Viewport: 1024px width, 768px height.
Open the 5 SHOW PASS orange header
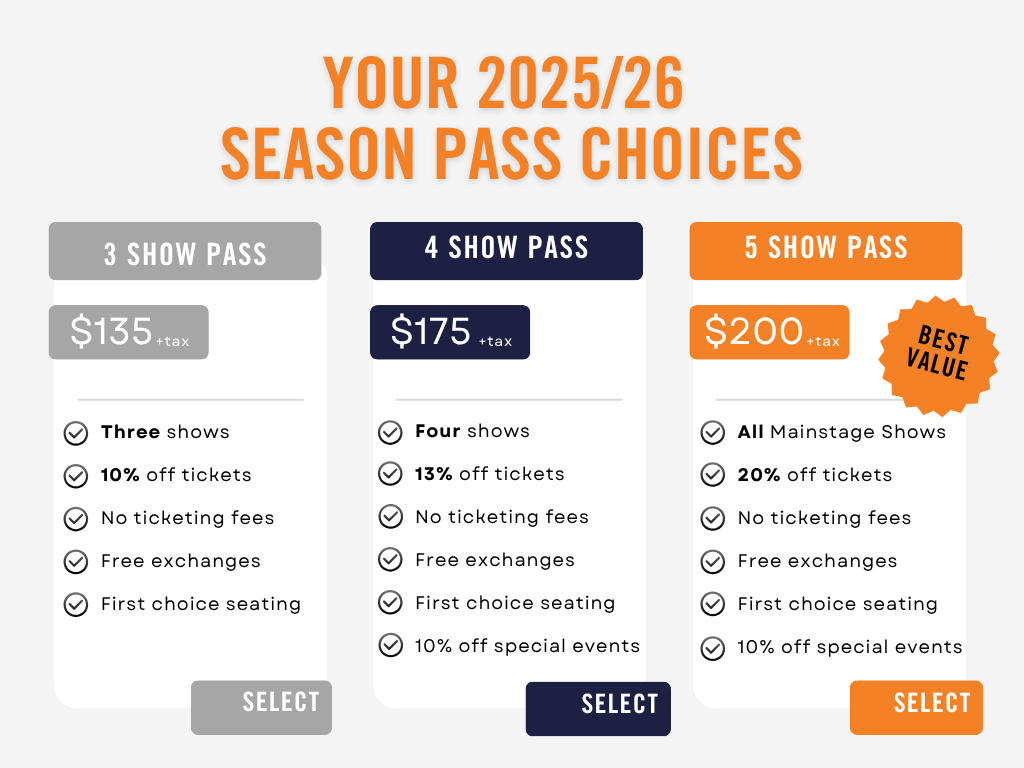click(825, 251)
